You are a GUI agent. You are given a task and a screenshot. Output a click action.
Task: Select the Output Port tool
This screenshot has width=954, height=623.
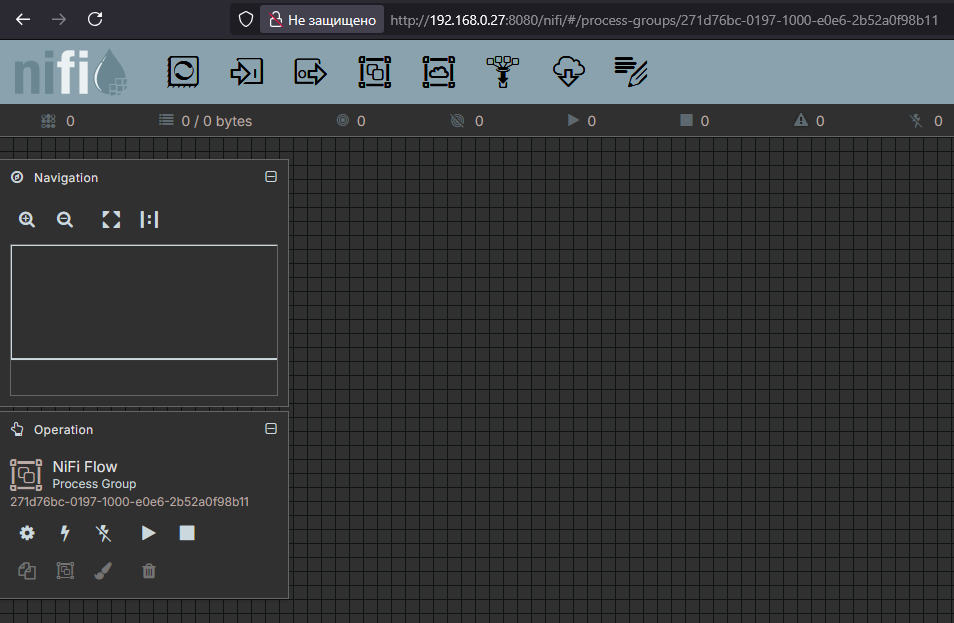click(309, 71)
